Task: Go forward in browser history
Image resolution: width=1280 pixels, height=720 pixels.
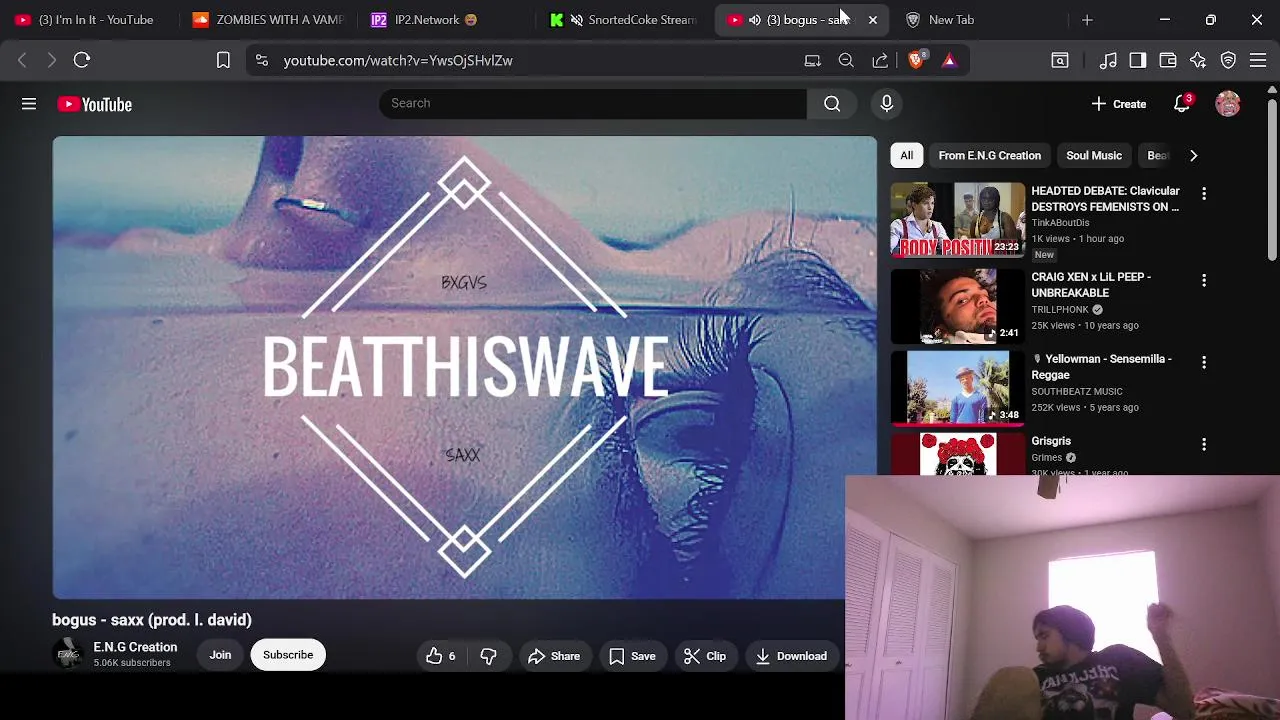Action: click(52, 60)
